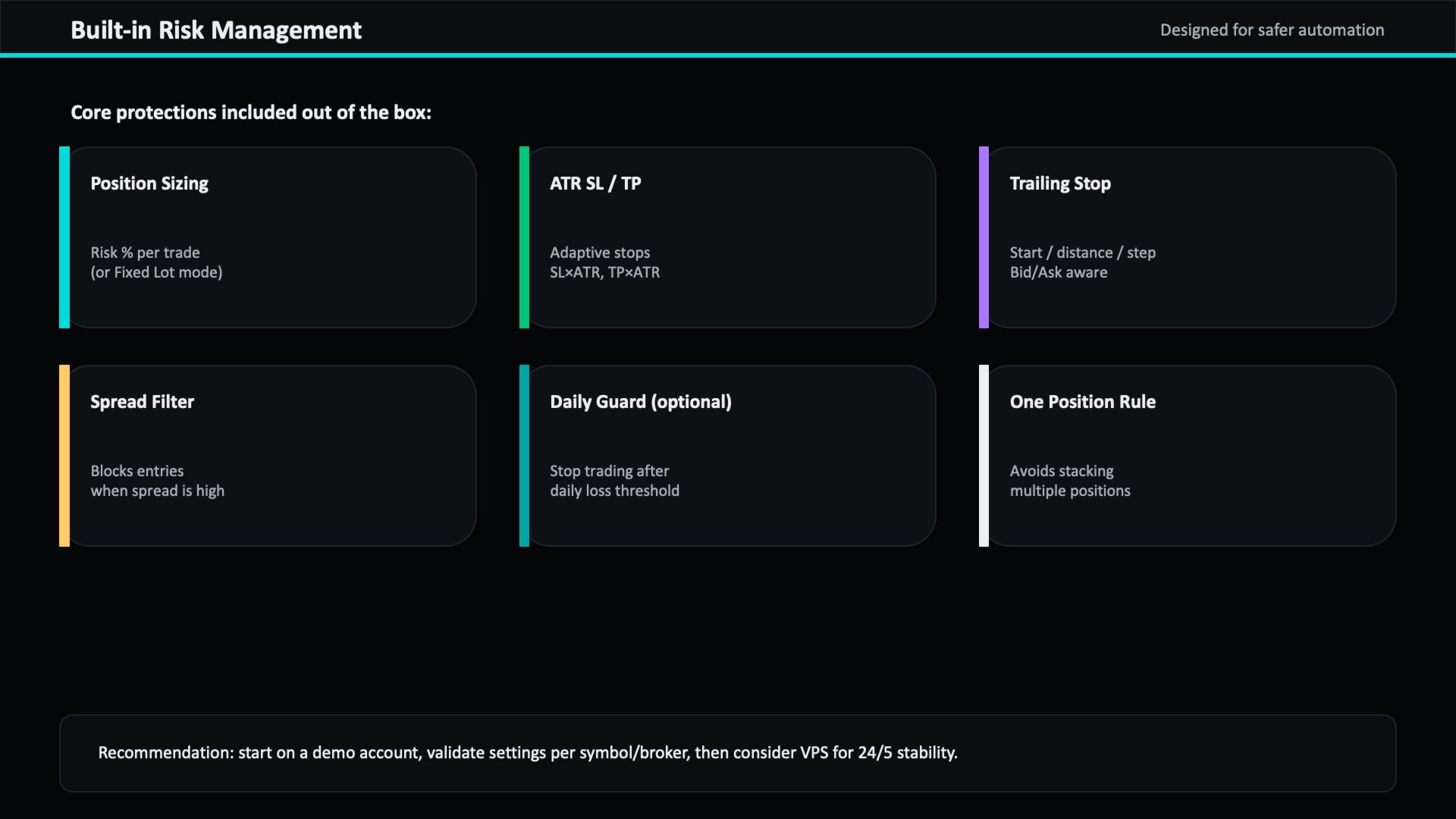Click the 'Designed for safer automation' text
The width and height of the screenshot is (1456, 819).
[1272, 30]
